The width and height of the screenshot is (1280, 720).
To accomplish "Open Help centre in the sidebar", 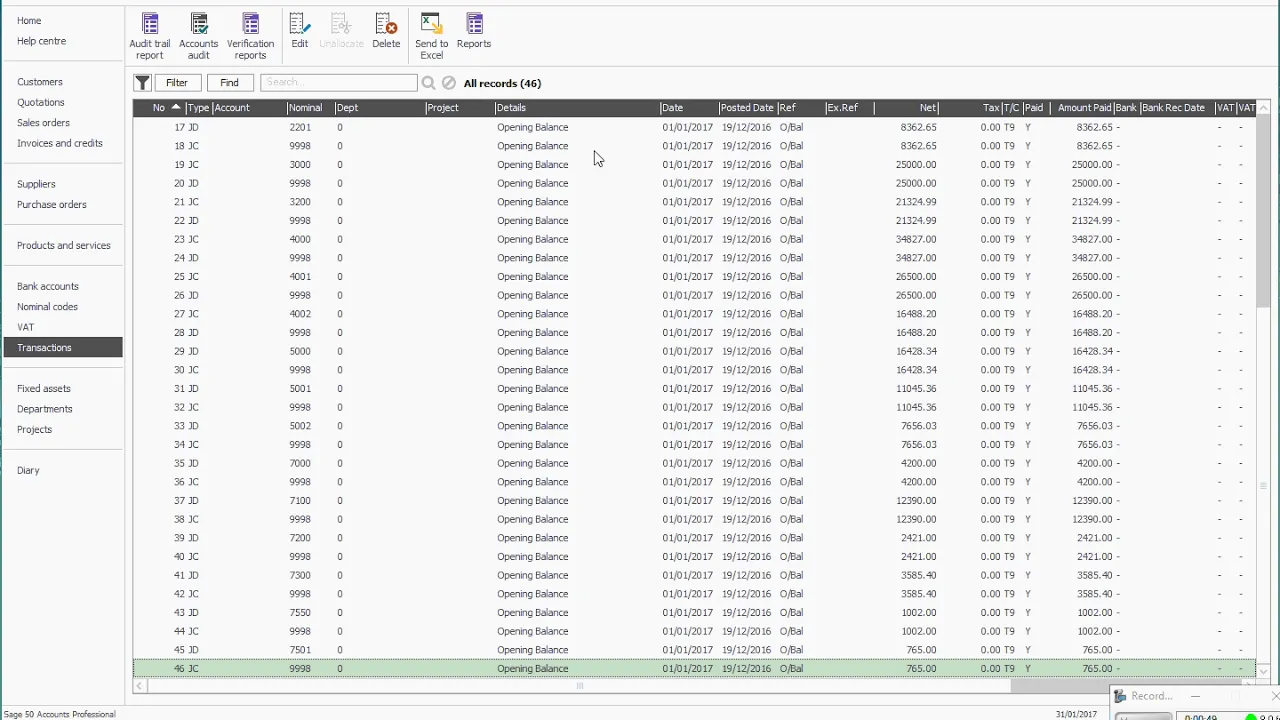I will click(41, 41).
